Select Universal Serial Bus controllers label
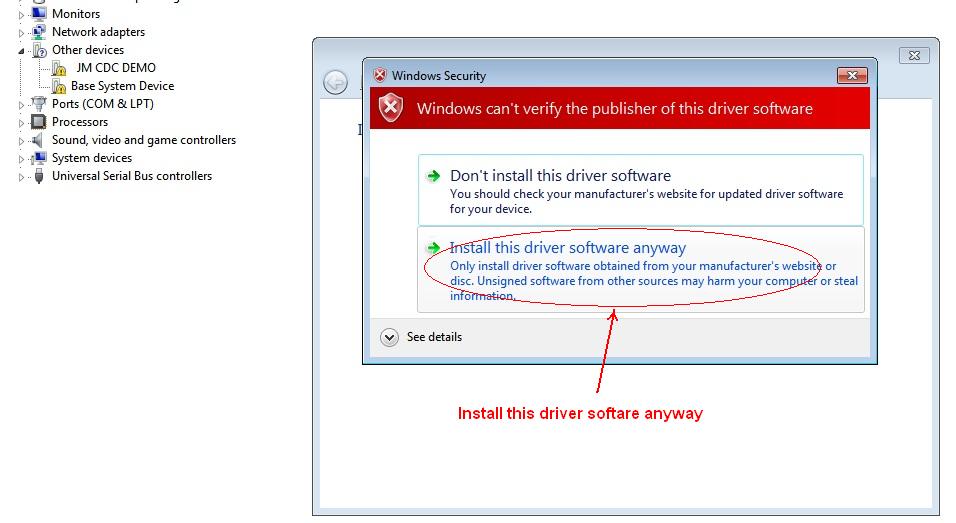Viewport: 956px width, 523px height. pyautogui.click(x=132, y=176)
